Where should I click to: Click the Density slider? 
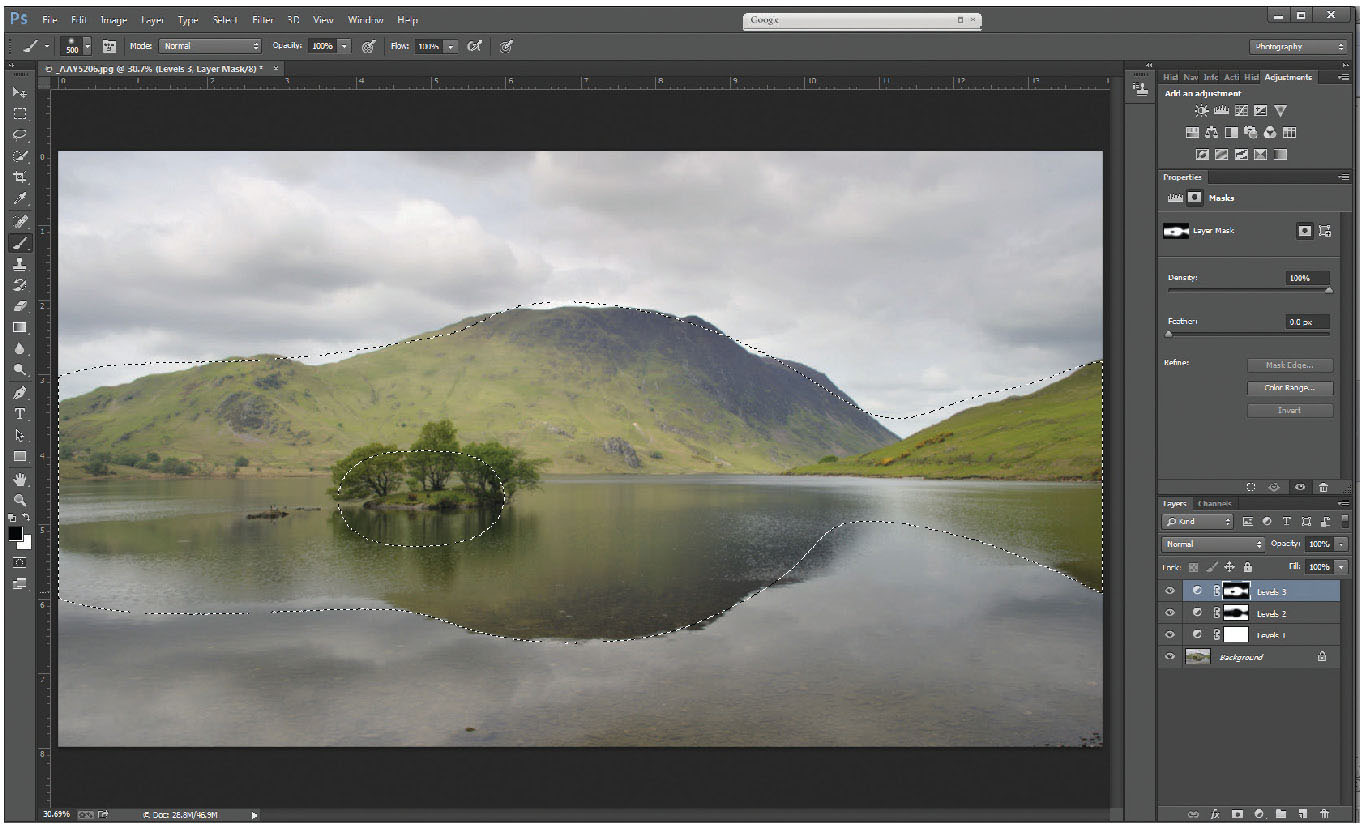click(x=1249, y=291)
